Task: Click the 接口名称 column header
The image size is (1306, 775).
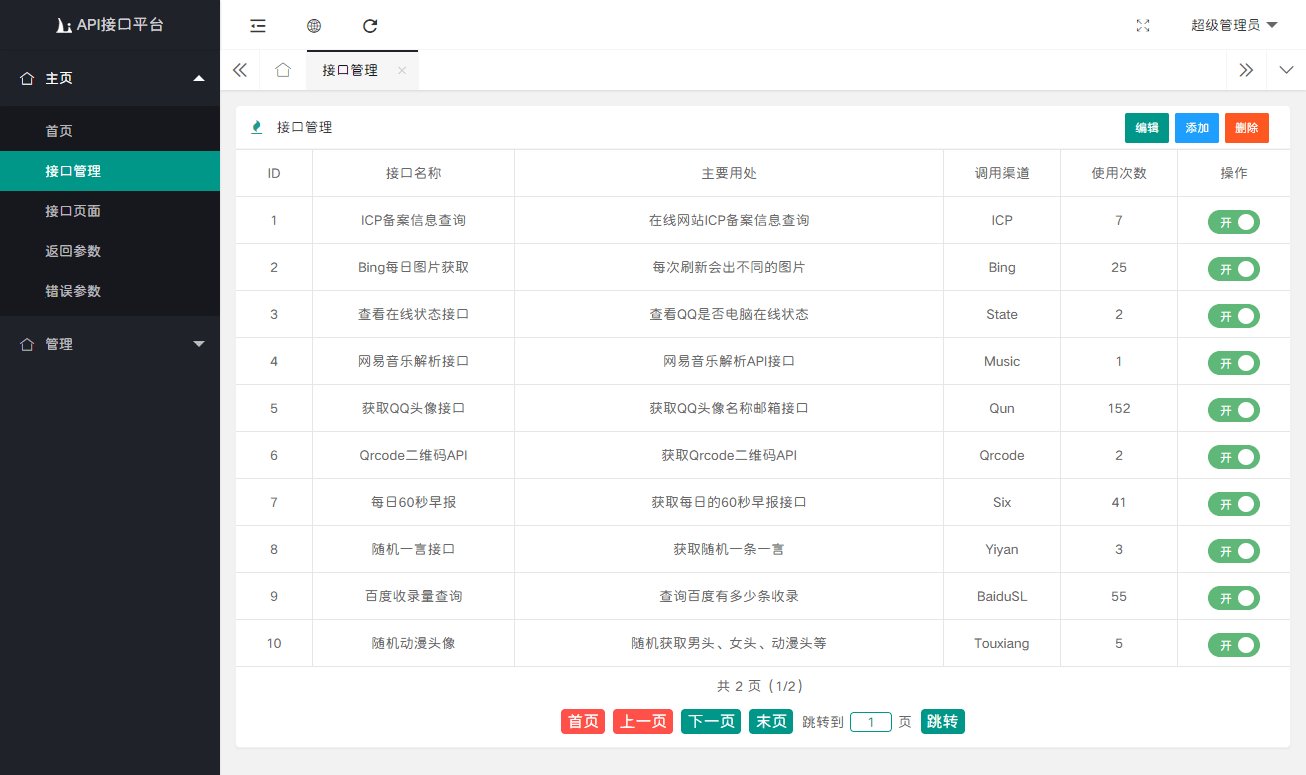Action: (x=413, y=173)
